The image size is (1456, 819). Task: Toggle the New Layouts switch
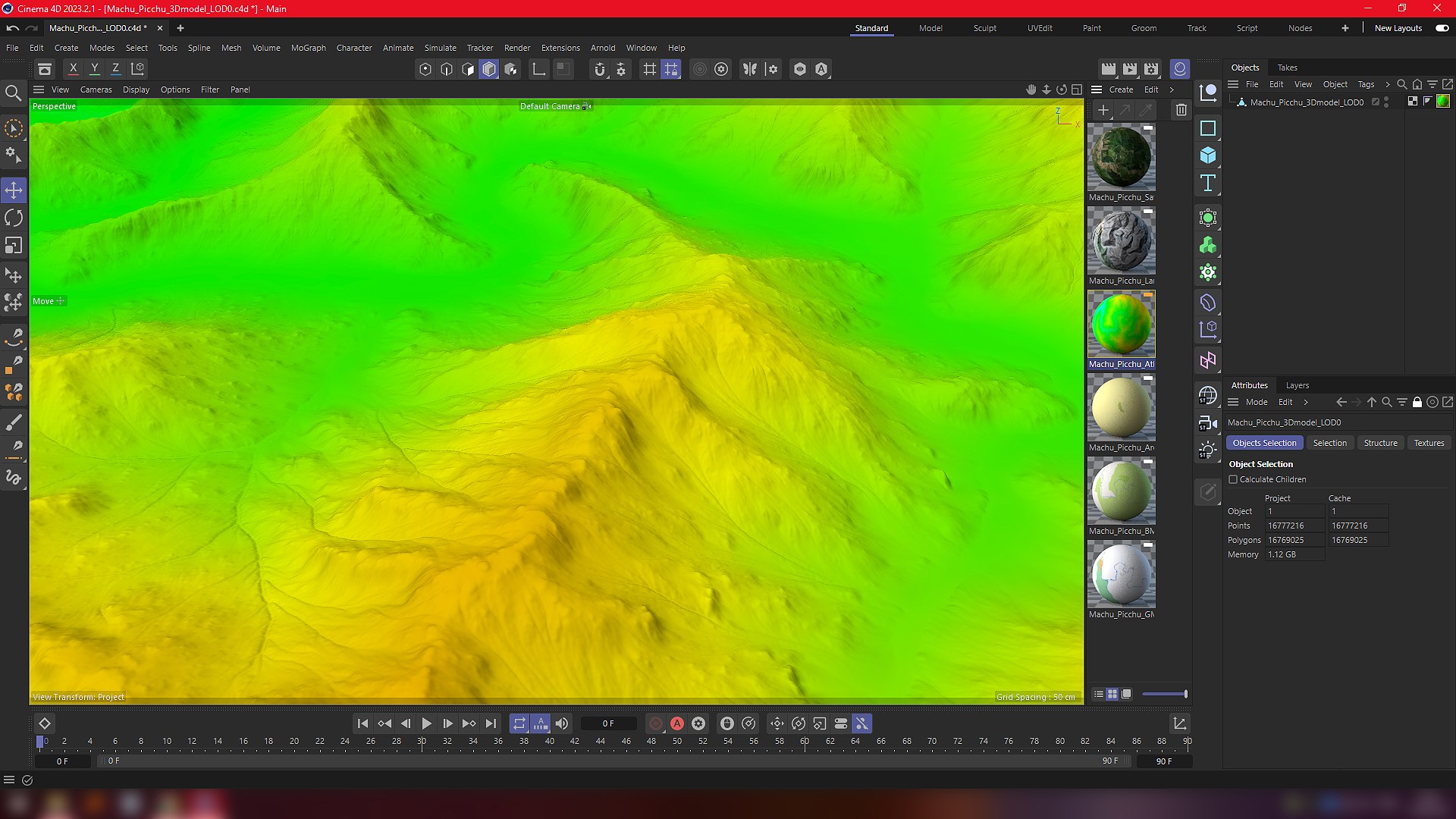[1442, 28]
